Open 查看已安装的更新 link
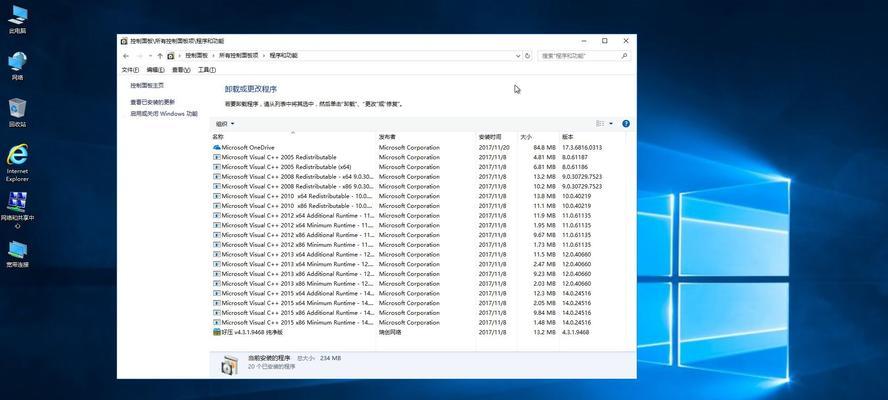This screenshot has height=400, width=888. (x=152, y=102)
